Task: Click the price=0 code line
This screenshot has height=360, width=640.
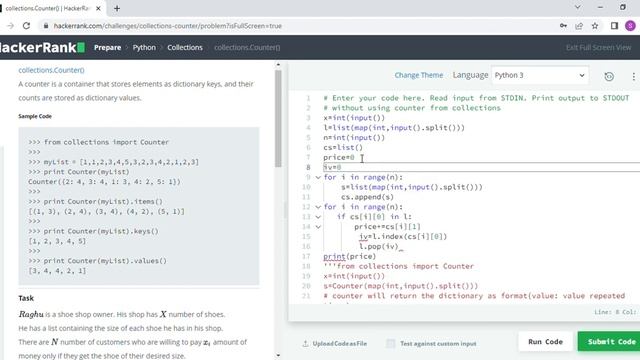Action: [339, 158]
